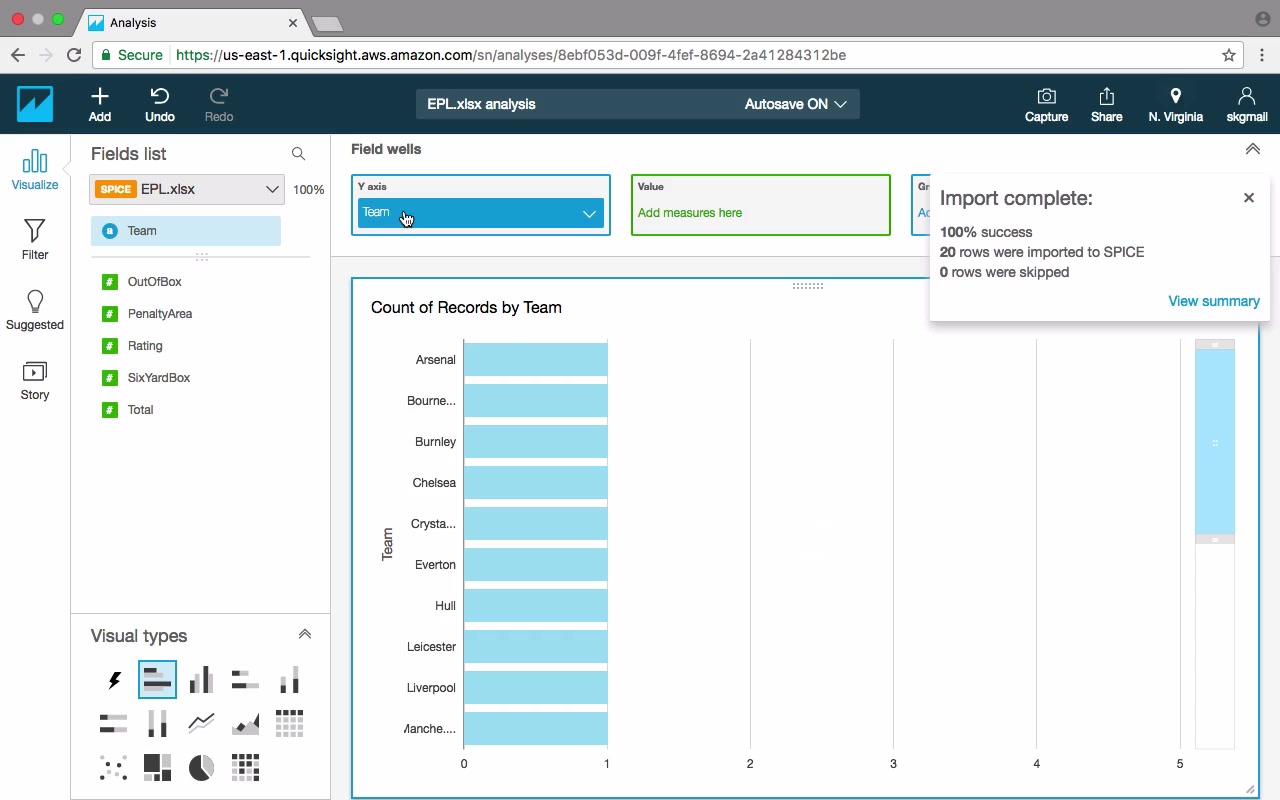Screen dimensions: 1280x800
Task: Collapse the Field wells section
Action: pyautogui.click(x=1252, y=149)
